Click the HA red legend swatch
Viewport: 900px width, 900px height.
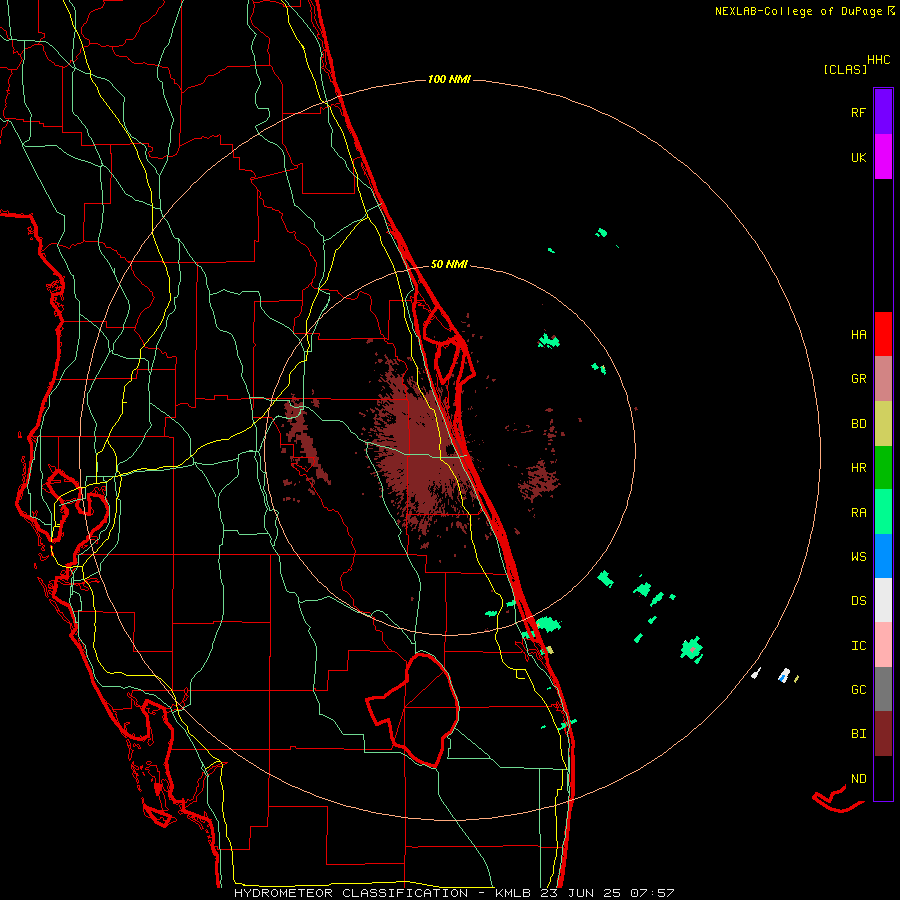pyautogui.click(x=883, y=334)
